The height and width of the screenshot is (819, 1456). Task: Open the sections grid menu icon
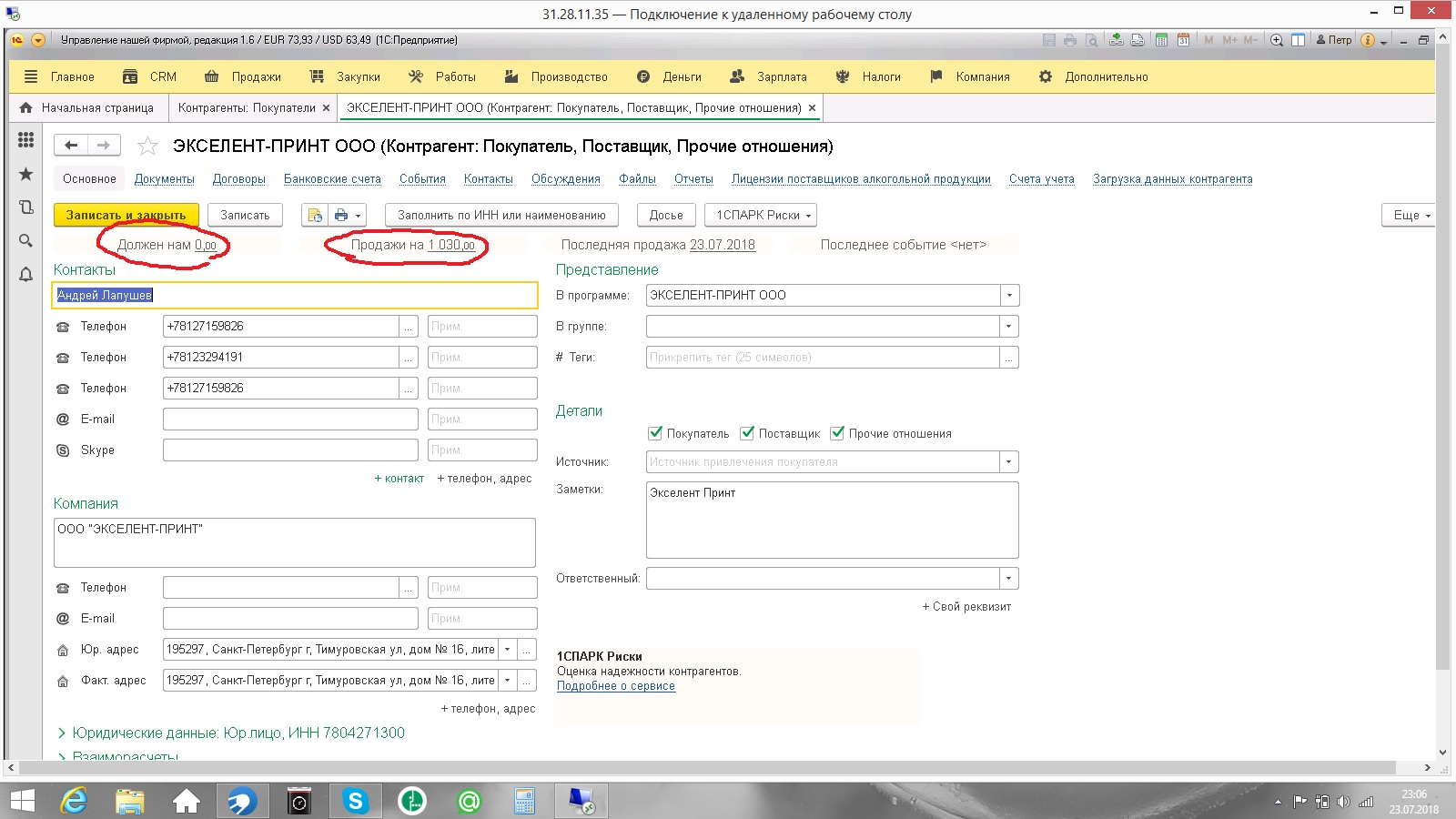tap(25, 140)
